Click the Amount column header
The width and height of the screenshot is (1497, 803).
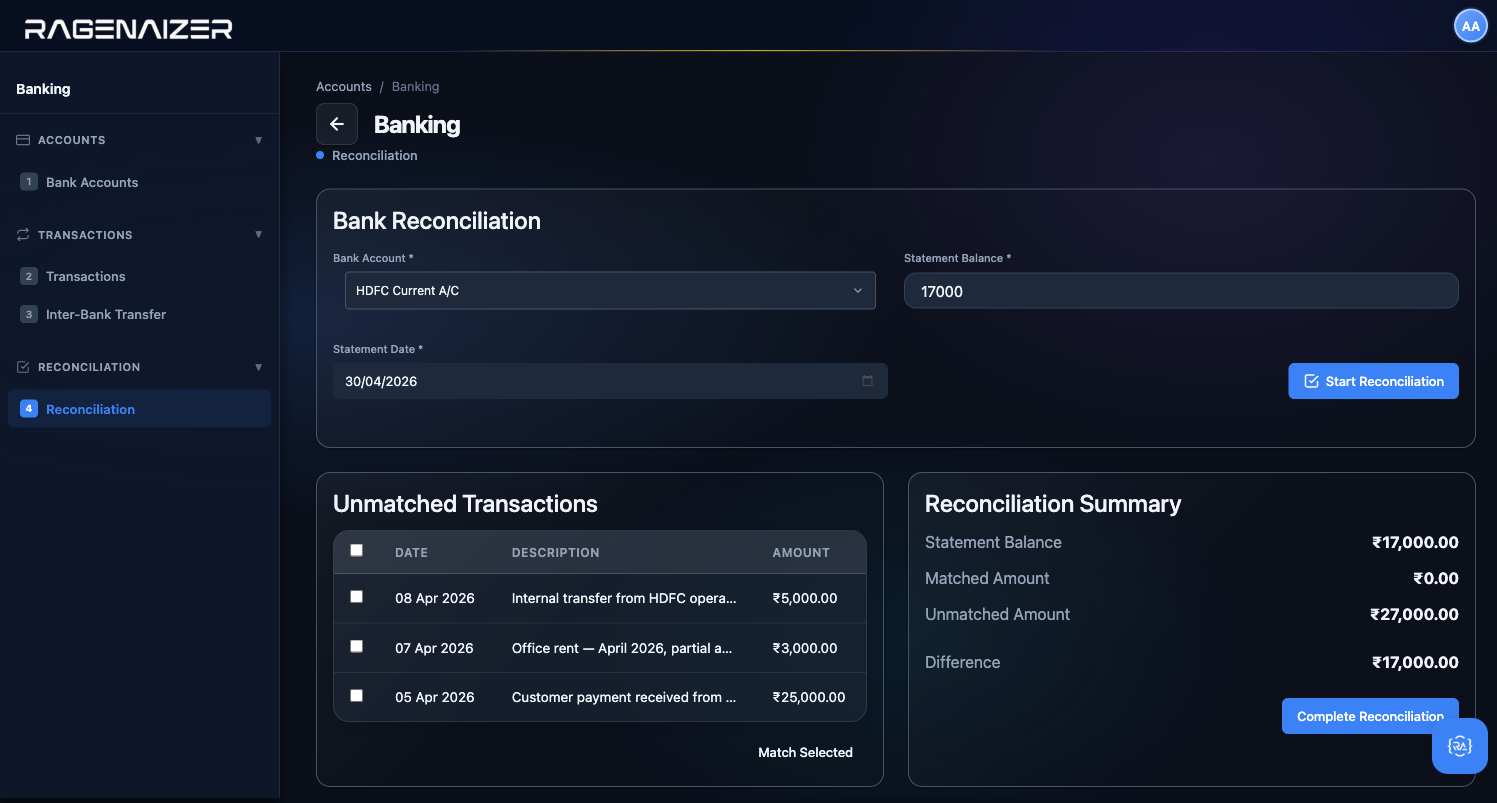point(801,552)
